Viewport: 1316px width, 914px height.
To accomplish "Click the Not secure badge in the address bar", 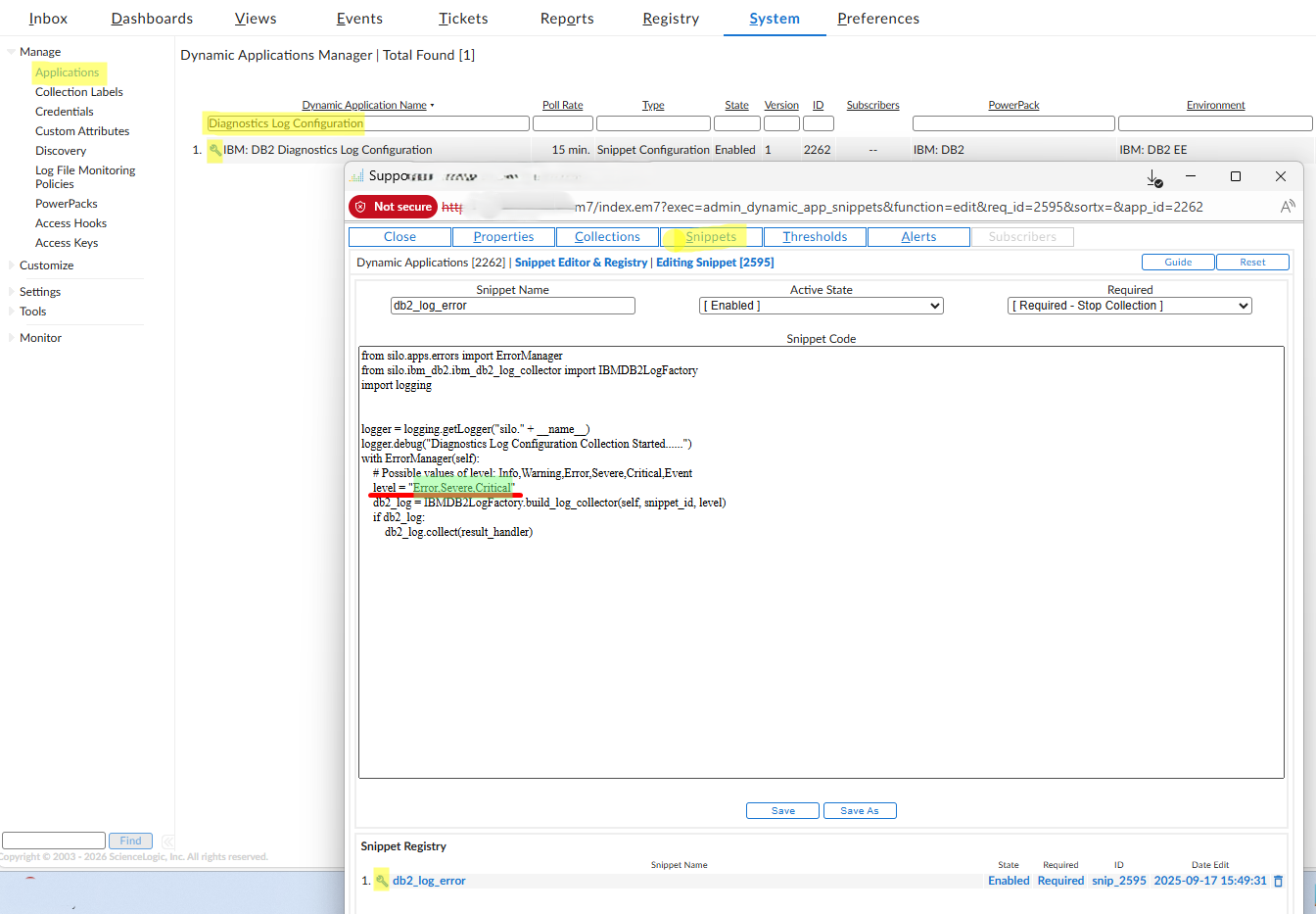I will 394,207.
